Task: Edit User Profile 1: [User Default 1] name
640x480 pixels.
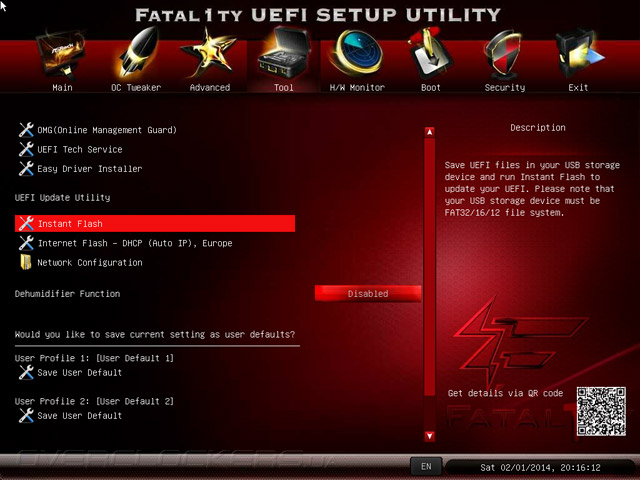Action: tap(94, 358)
